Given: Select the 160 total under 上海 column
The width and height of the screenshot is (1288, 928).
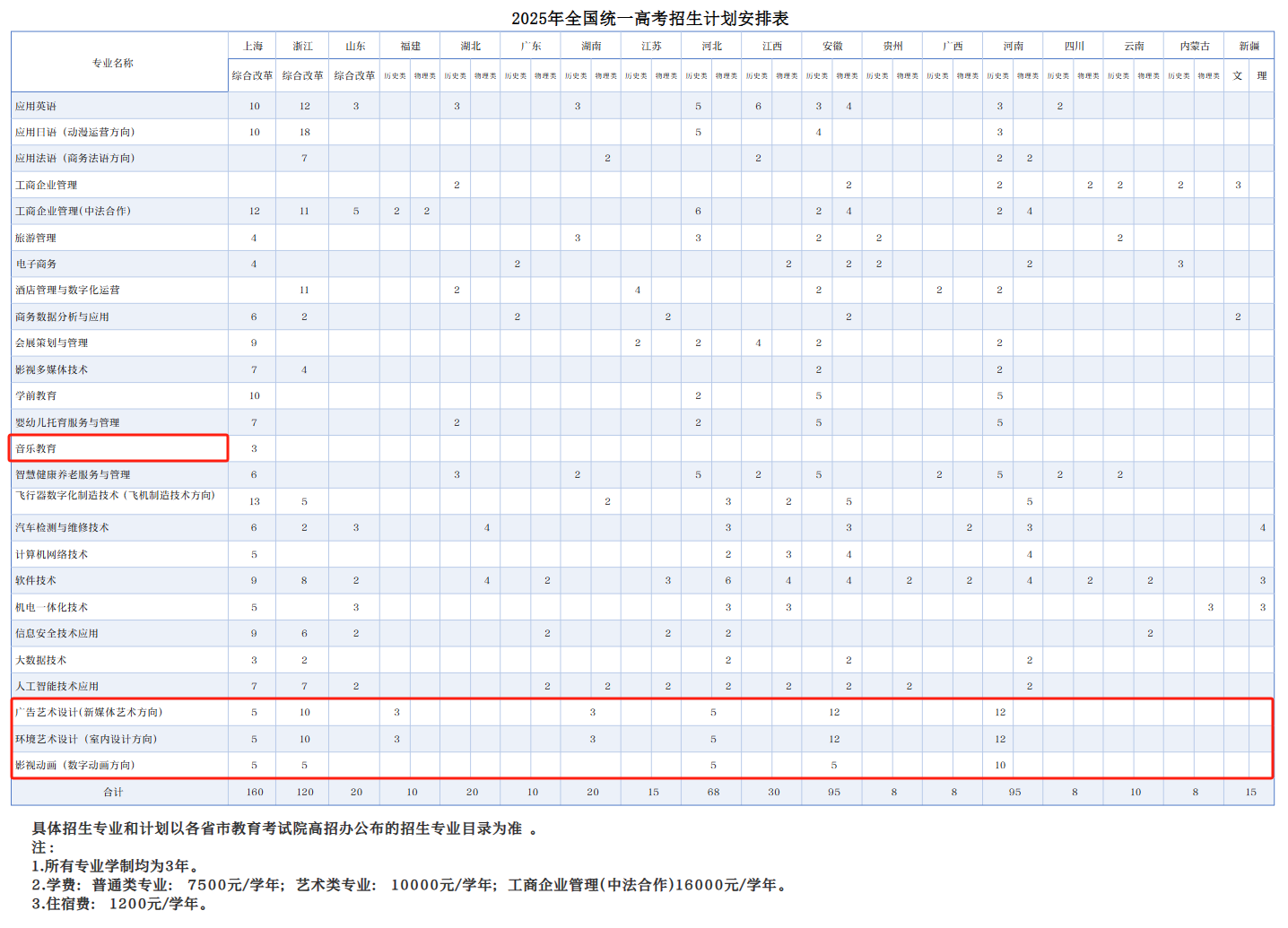Looking at the screenshot, I should 255,792.
